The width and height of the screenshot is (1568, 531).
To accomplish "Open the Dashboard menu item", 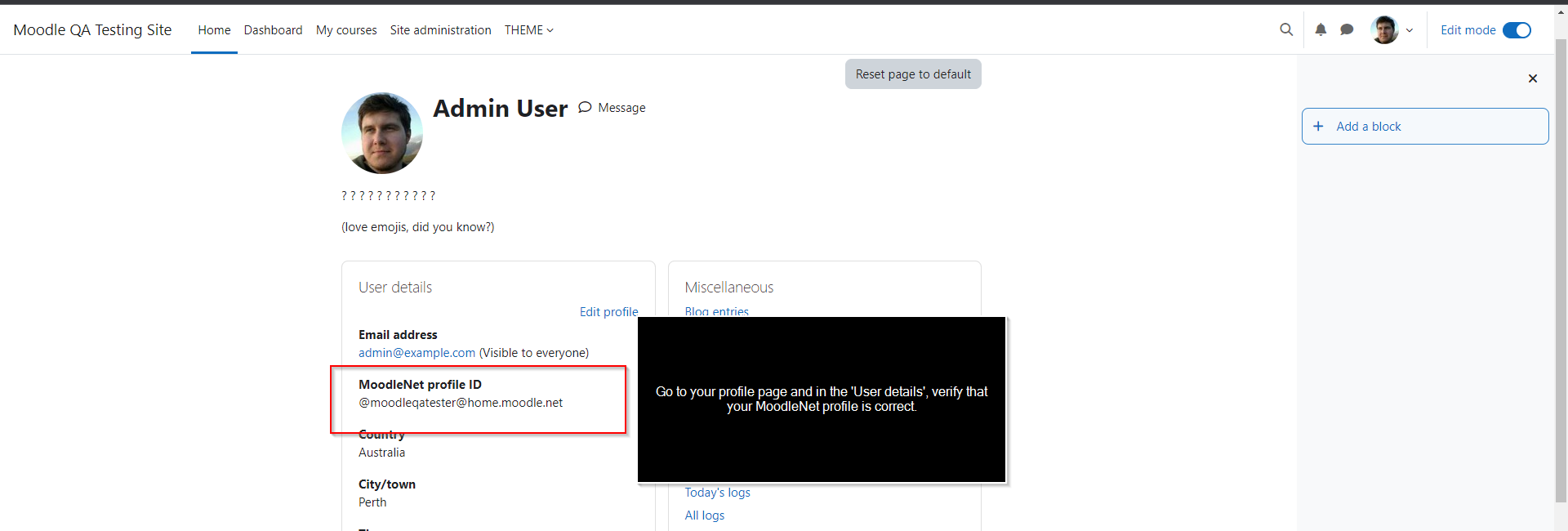I will 273,30.
